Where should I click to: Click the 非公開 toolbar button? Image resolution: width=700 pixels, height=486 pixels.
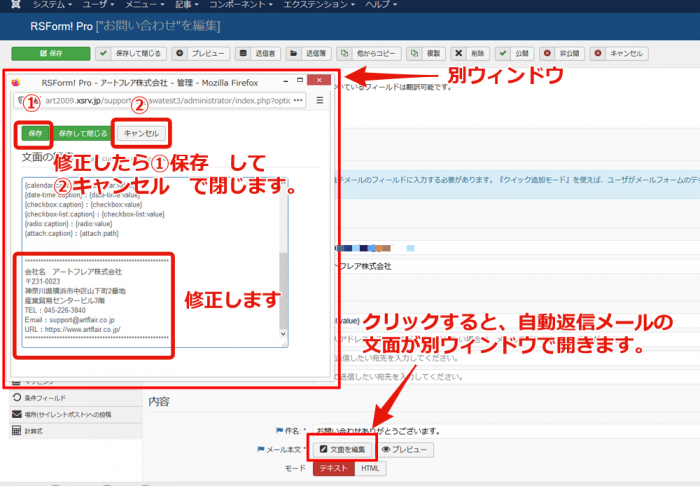tap(562, 54)
